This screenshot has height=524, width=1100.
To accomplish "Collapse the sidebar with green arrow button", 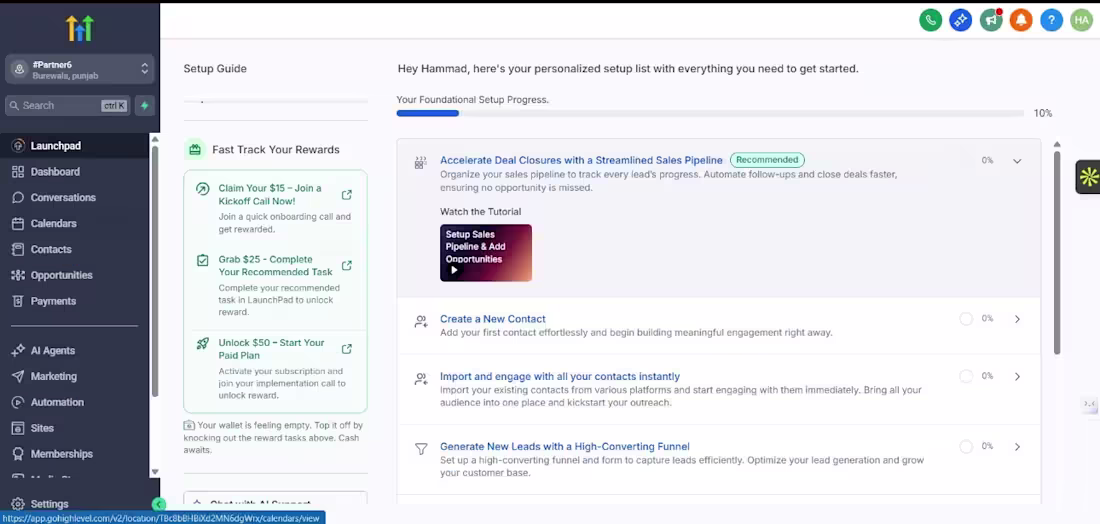I will pyautogui.click(x=159, y=504).
